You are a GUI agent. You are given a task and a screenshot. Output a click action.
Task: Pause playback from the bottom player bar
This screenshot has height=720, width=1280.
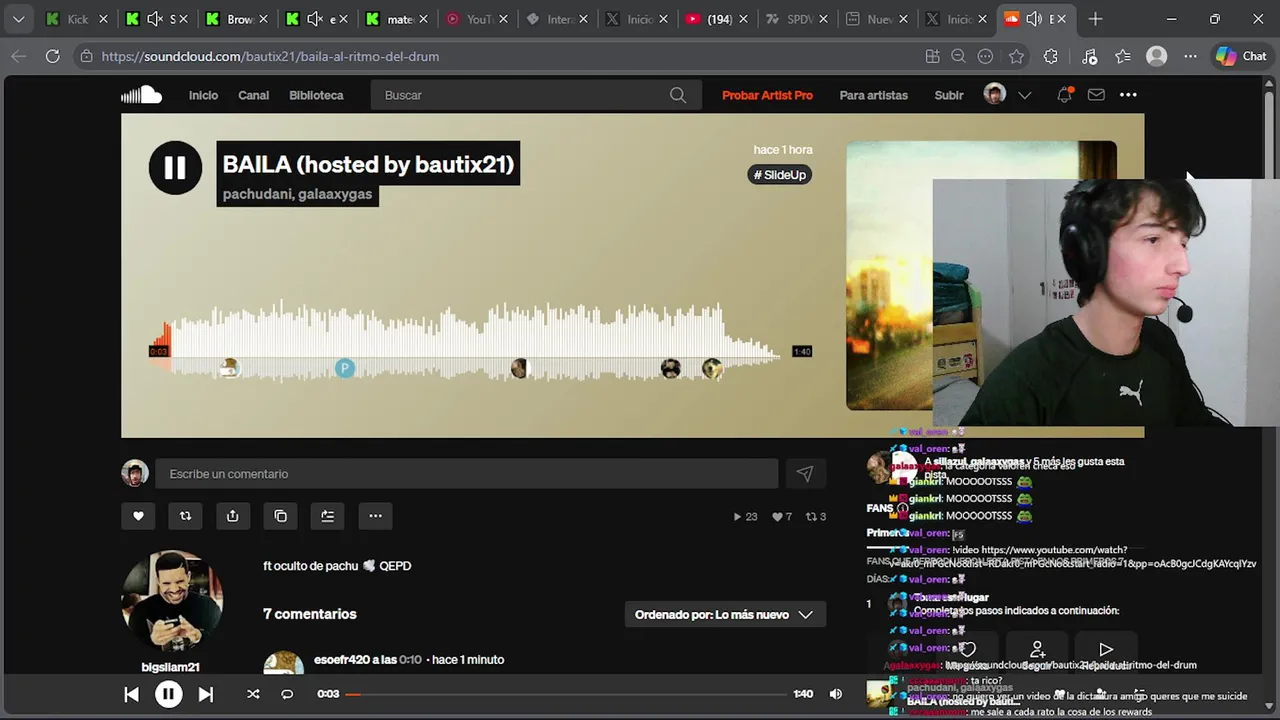coord(168,694)
